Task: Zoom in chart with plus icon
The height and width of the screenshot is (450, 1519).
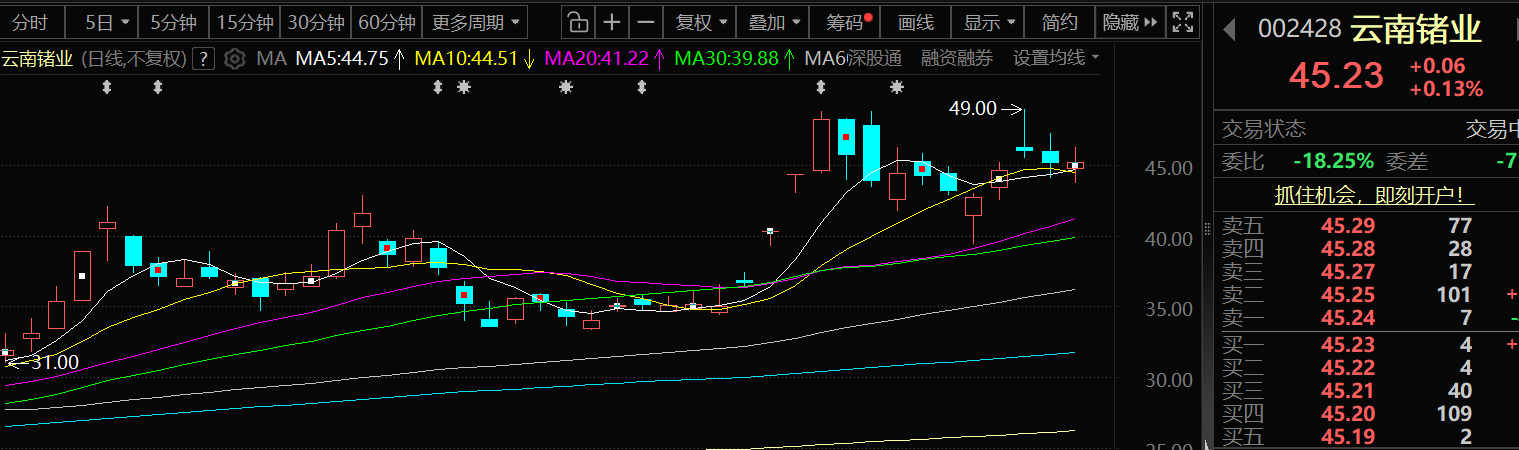Action: (612, 21)
